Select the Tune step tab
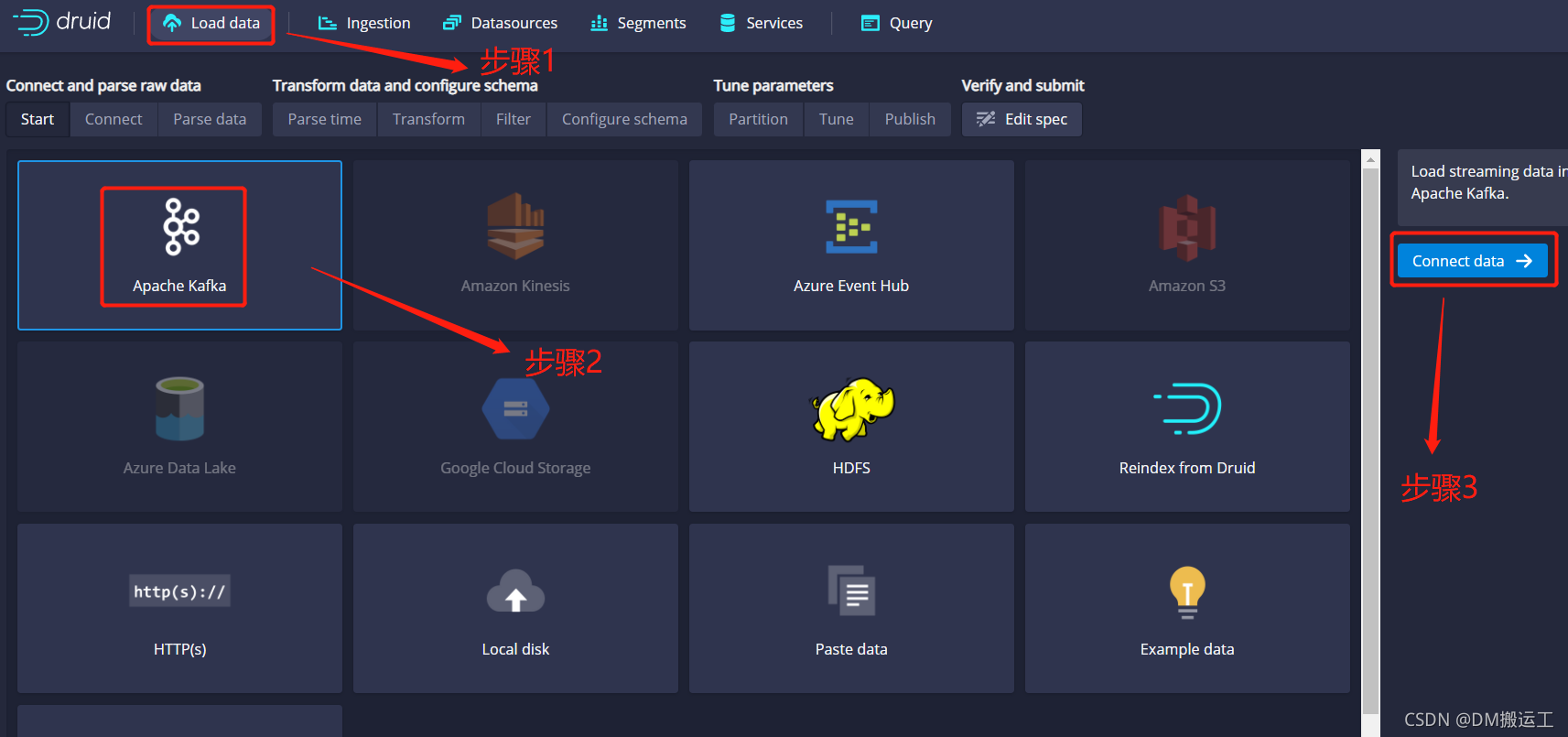This screenshot has width=1568, height=737. [837, 119]
